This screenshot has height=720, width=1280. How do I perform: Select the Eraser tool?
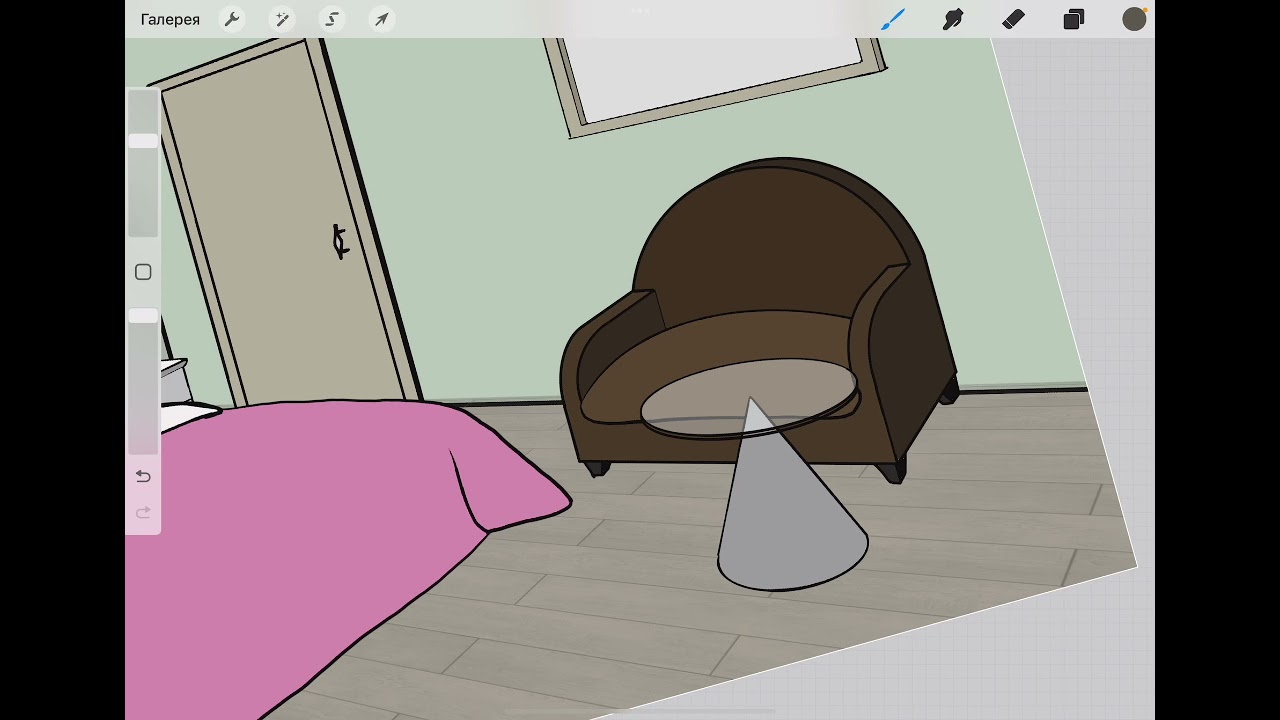(x=1013, y=19)
